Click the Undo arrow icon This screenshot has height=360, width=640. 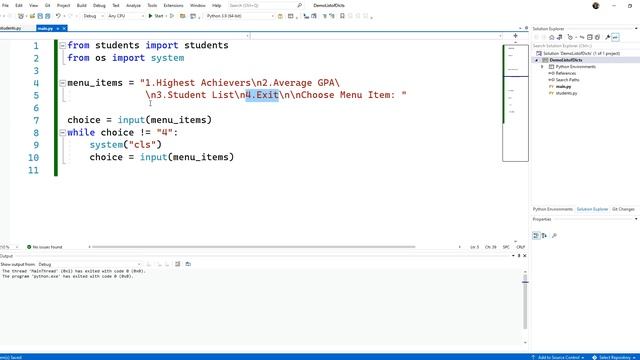click(58, 16)
